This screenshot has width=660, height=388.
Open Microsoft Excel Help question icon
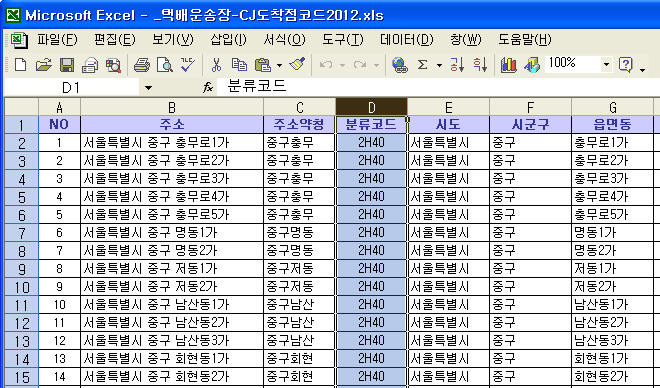pyautogui.click(x=625, y=65)
